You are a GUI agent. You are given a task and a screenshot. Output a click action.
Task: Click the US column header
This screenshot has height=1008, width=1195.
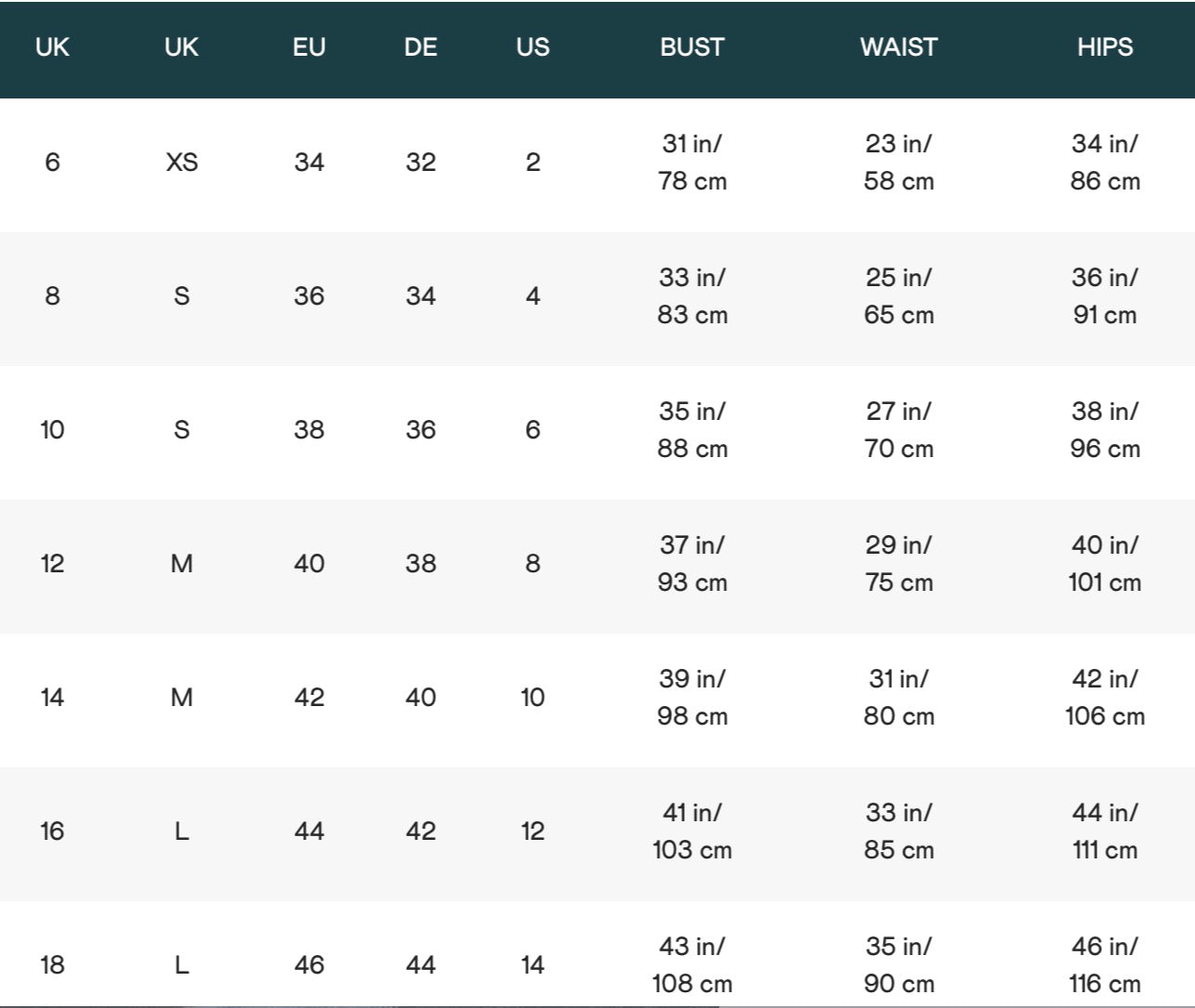click(532, 47)
